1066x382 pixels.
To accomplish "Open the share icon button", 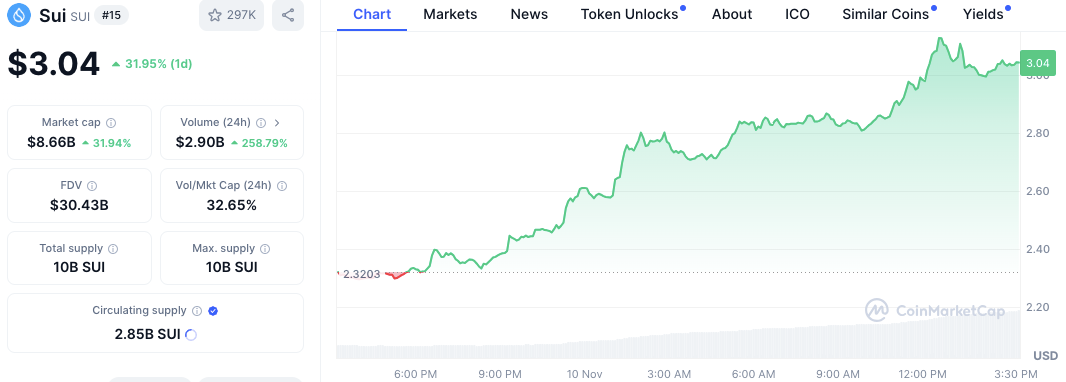I will (x=288, y=15).
